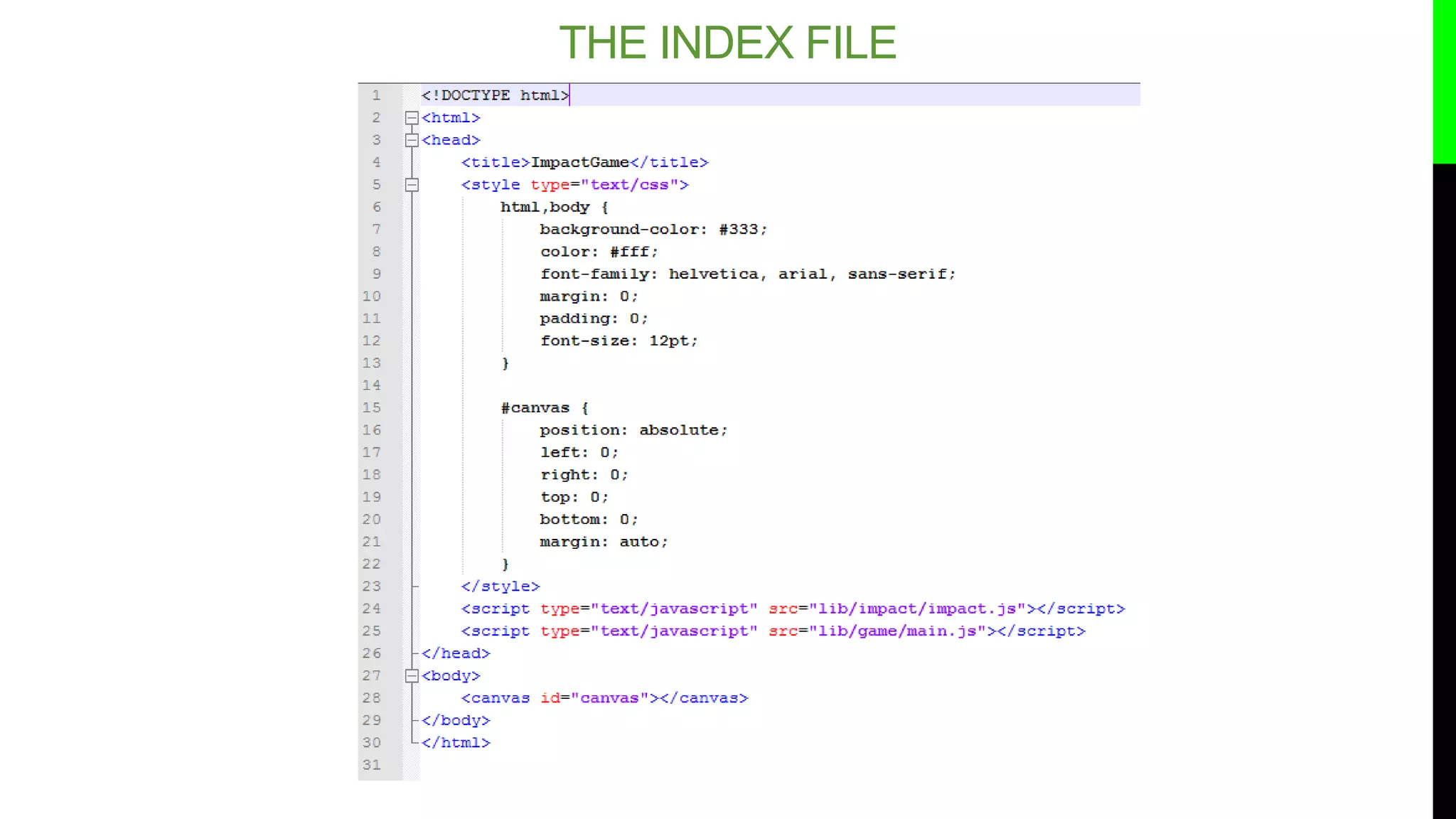Select the 'text/css' attribute value
The image size is (1456, 819).
click(629, 185)
